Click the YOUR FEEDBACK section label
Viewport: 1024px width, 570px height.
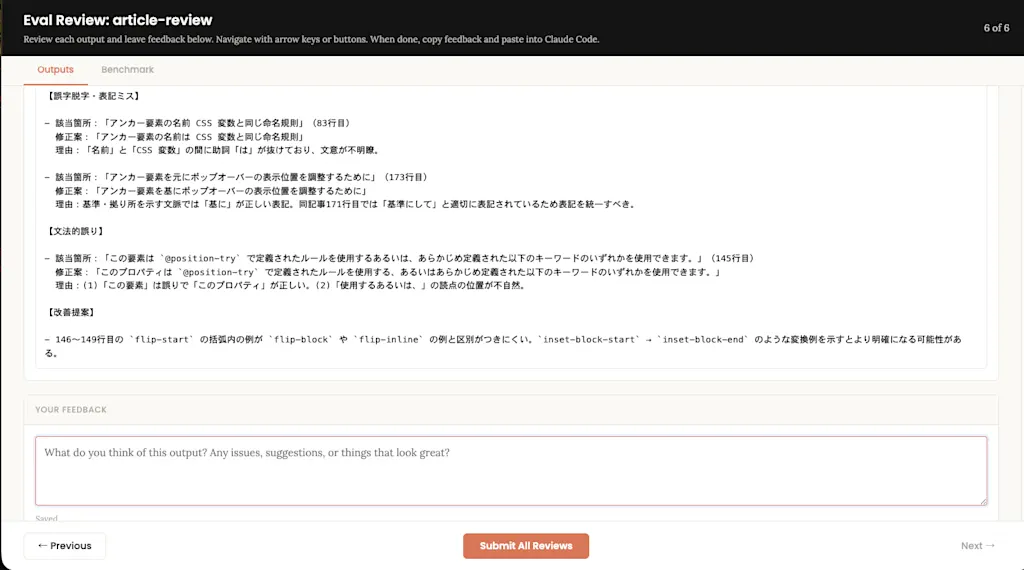point(71,410)
